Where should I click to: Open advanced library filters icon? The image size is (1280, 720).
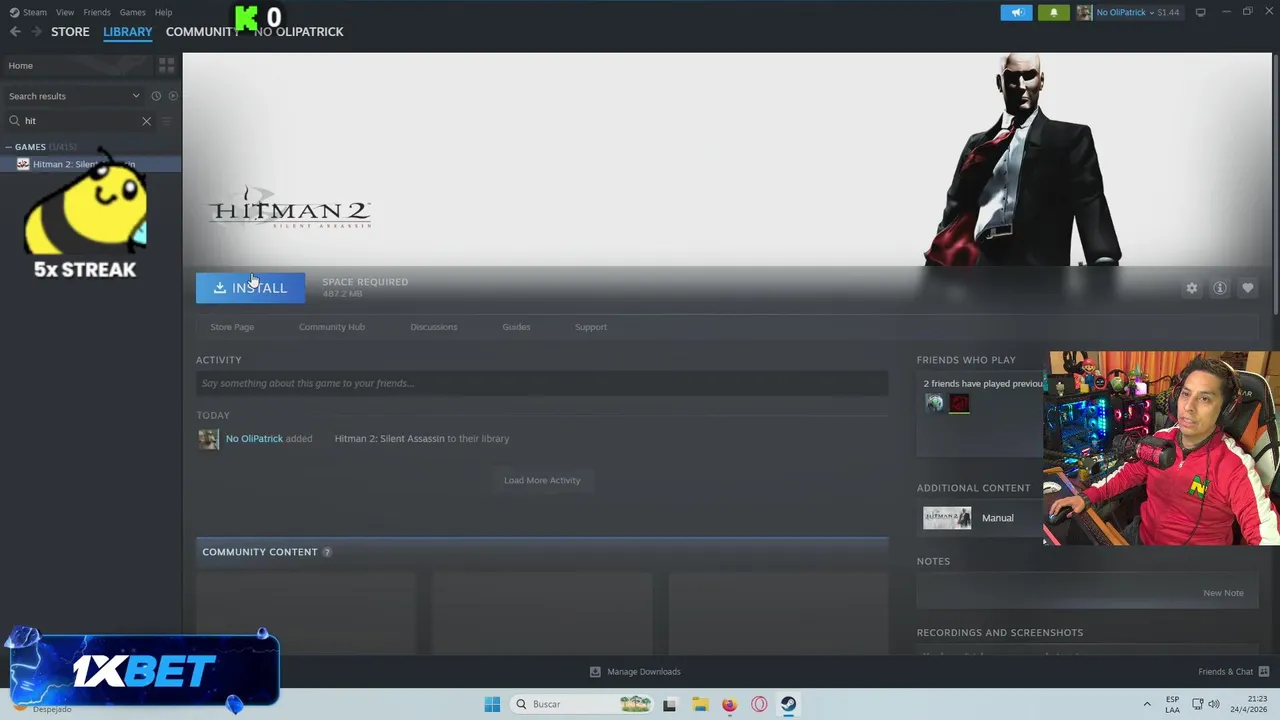point(166,121)
